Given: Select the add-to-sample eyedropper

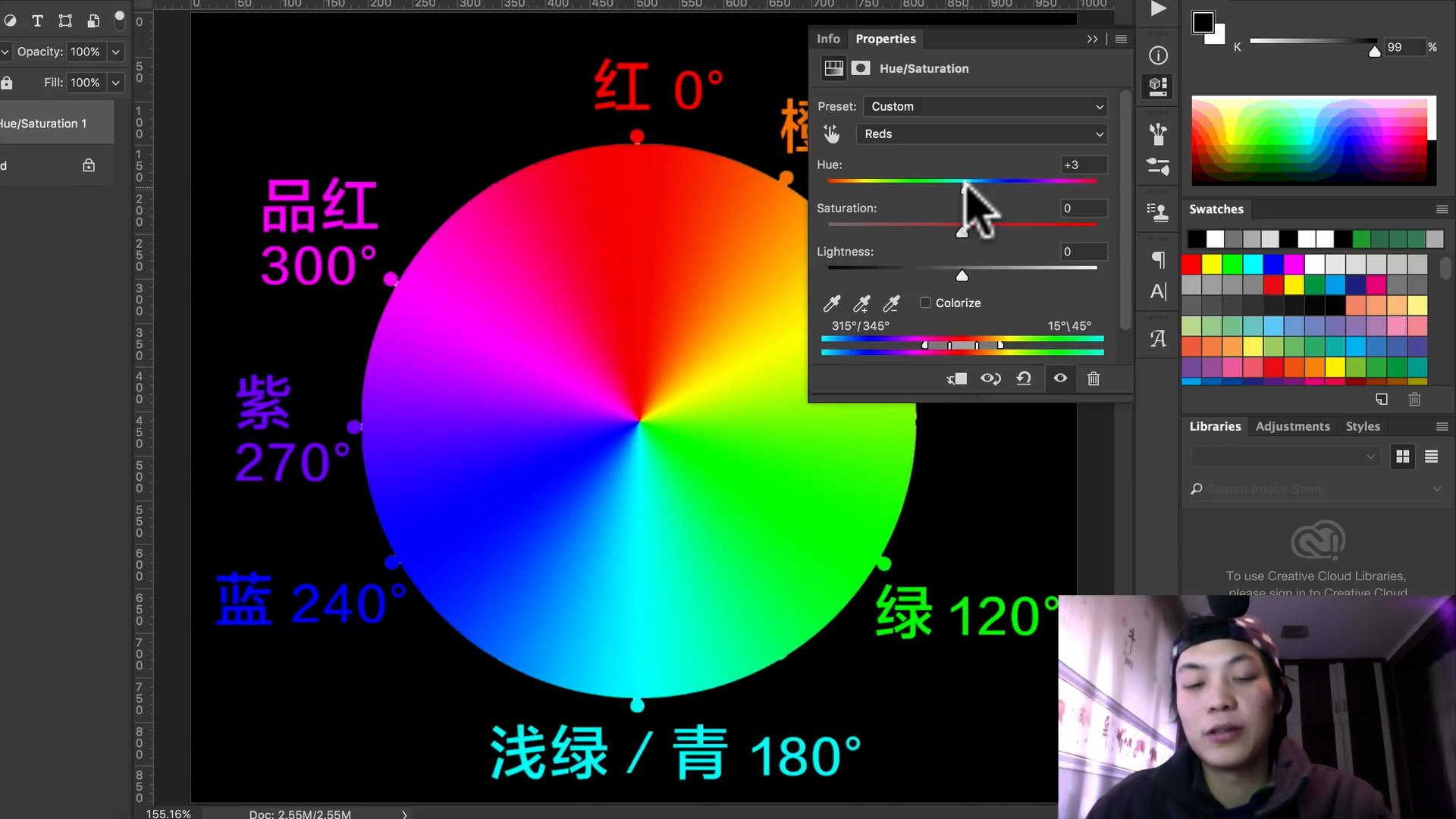Looking at the screenshot, I should point(861,304).
